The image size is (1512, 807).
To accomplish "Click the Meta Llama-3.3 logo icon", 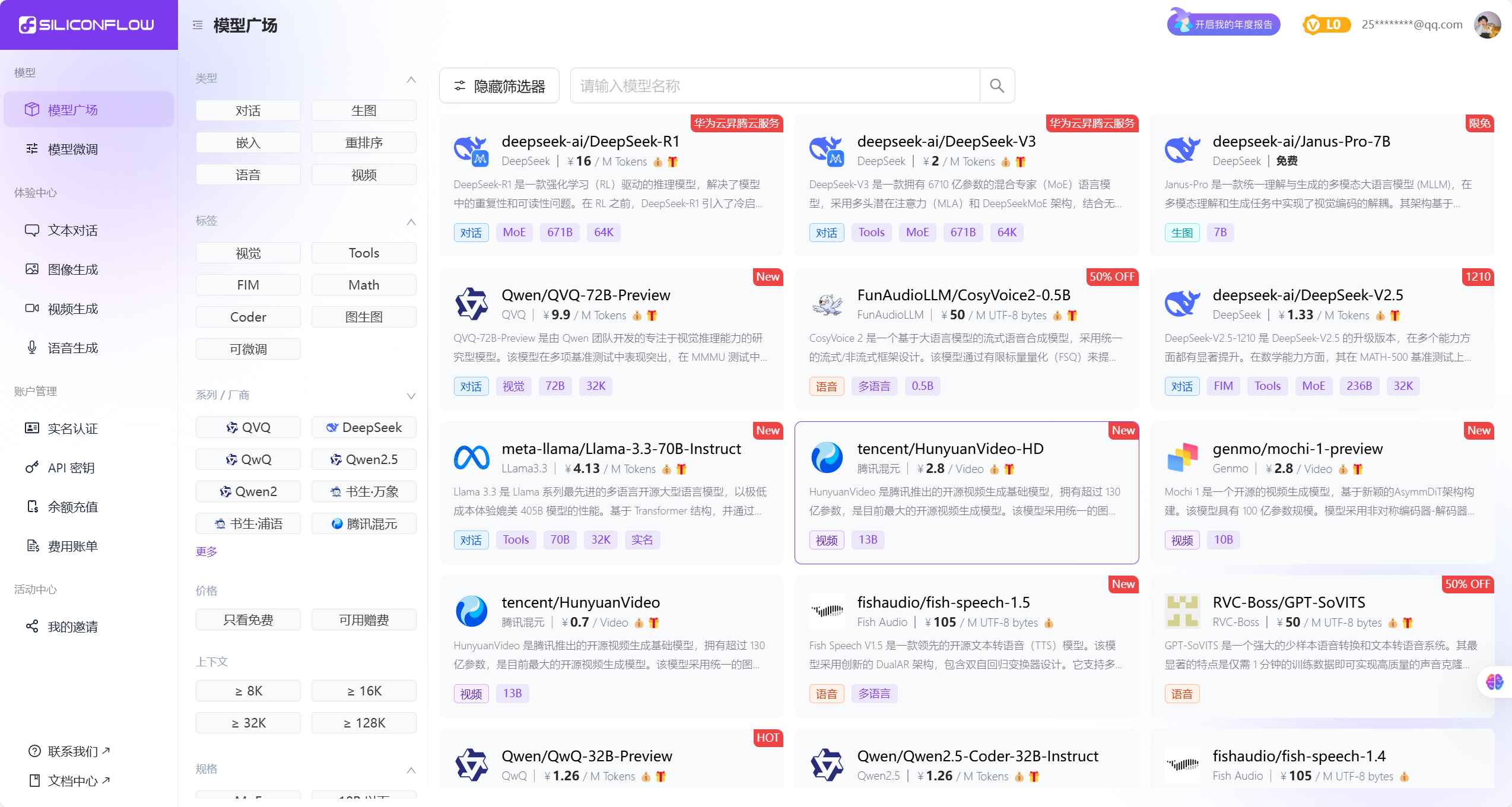I will (x=471, y=457).
